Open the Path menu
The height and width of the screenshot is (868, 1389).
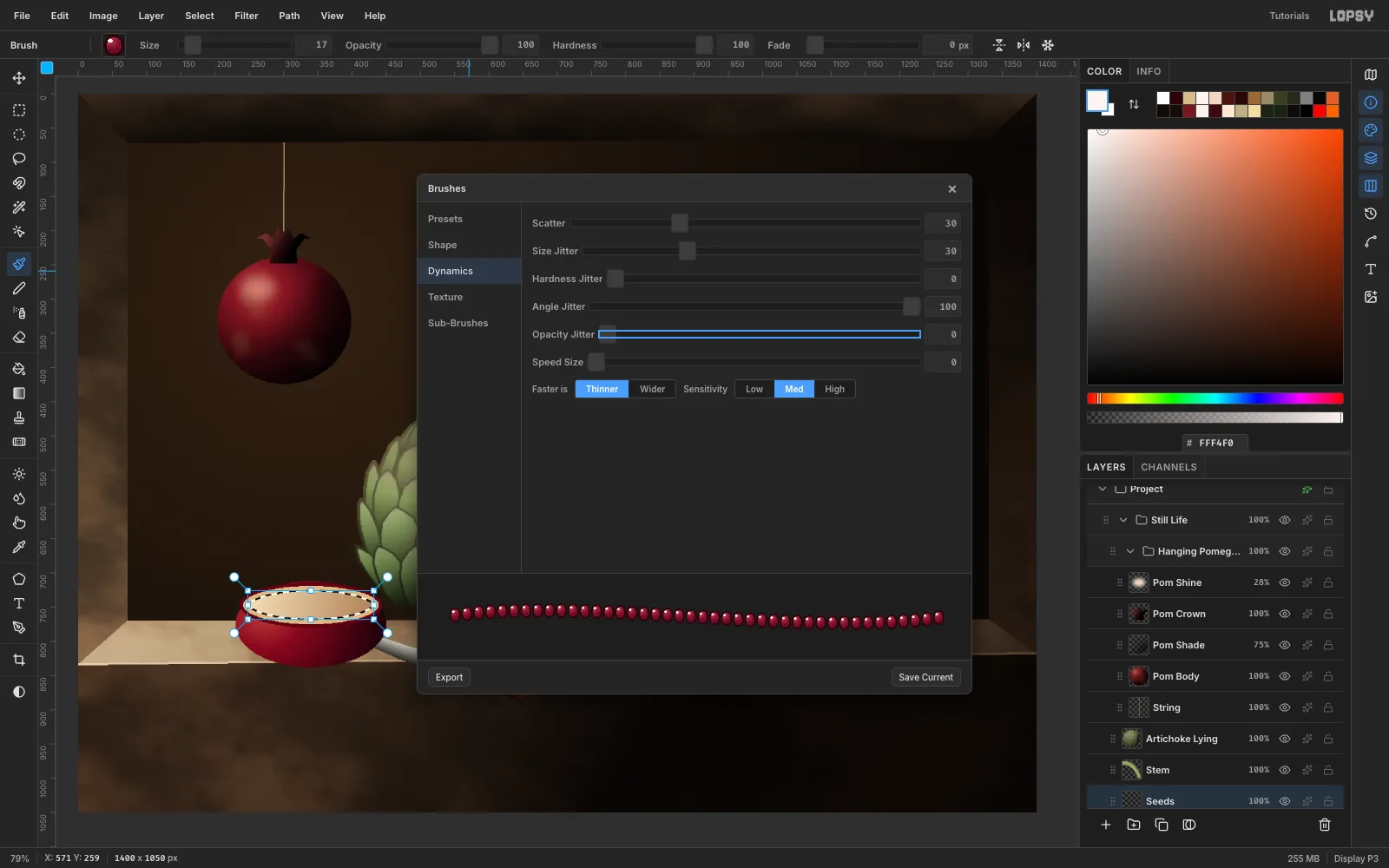click(289, 16)
